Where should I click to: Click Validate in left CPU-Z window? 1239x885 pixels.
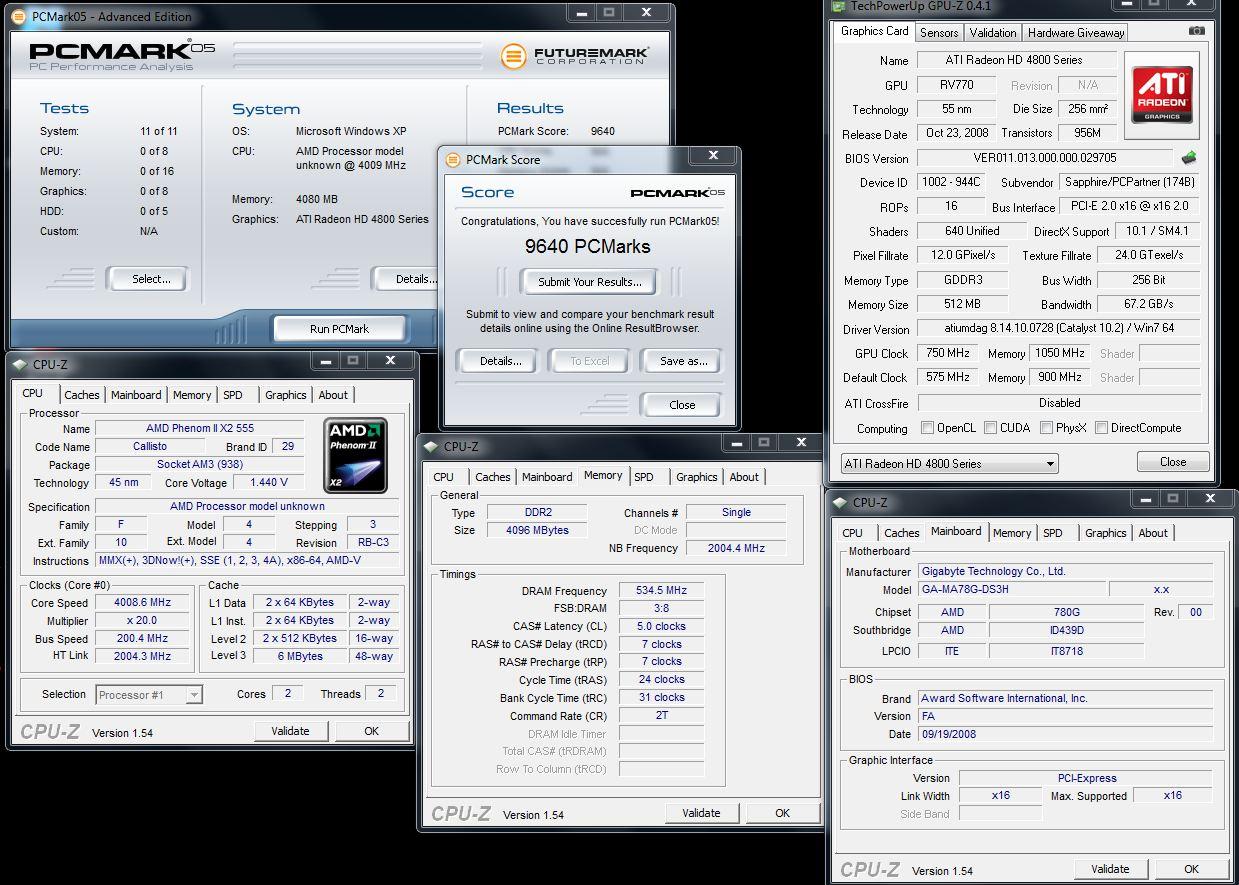(x=290, y=731)
